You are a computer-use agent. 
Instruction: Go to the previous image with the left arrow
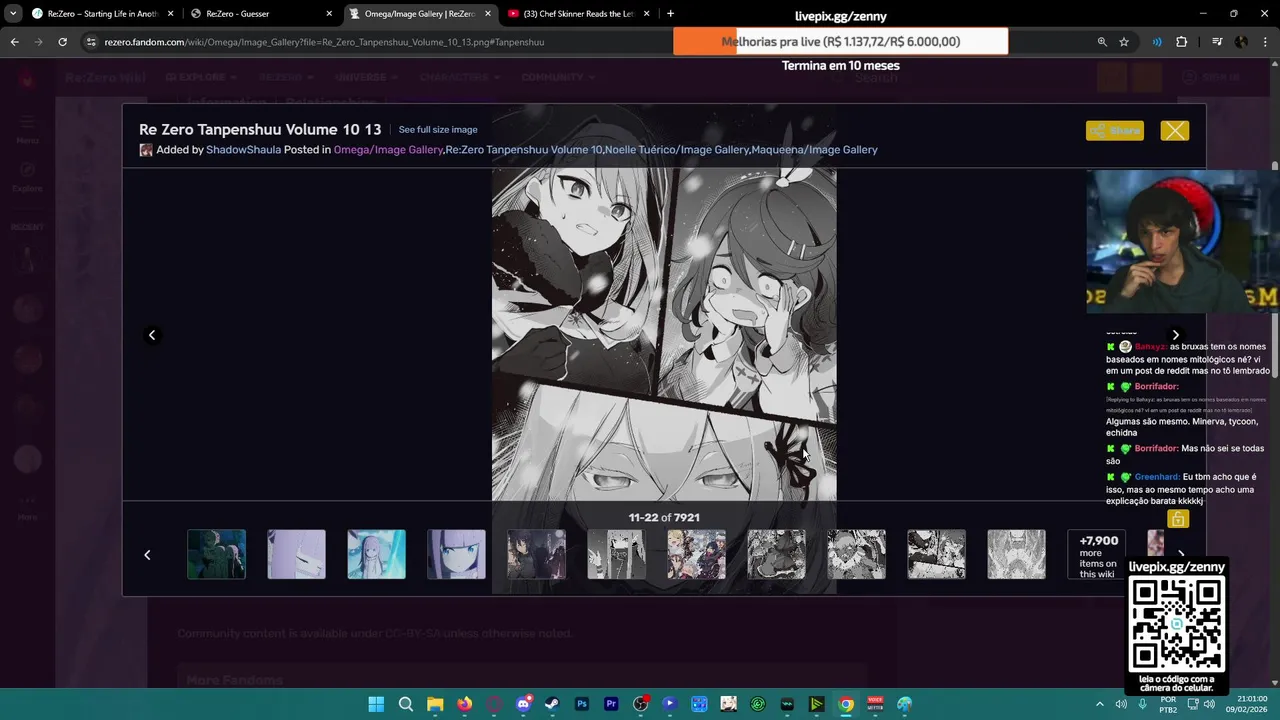tap(152, 335)
